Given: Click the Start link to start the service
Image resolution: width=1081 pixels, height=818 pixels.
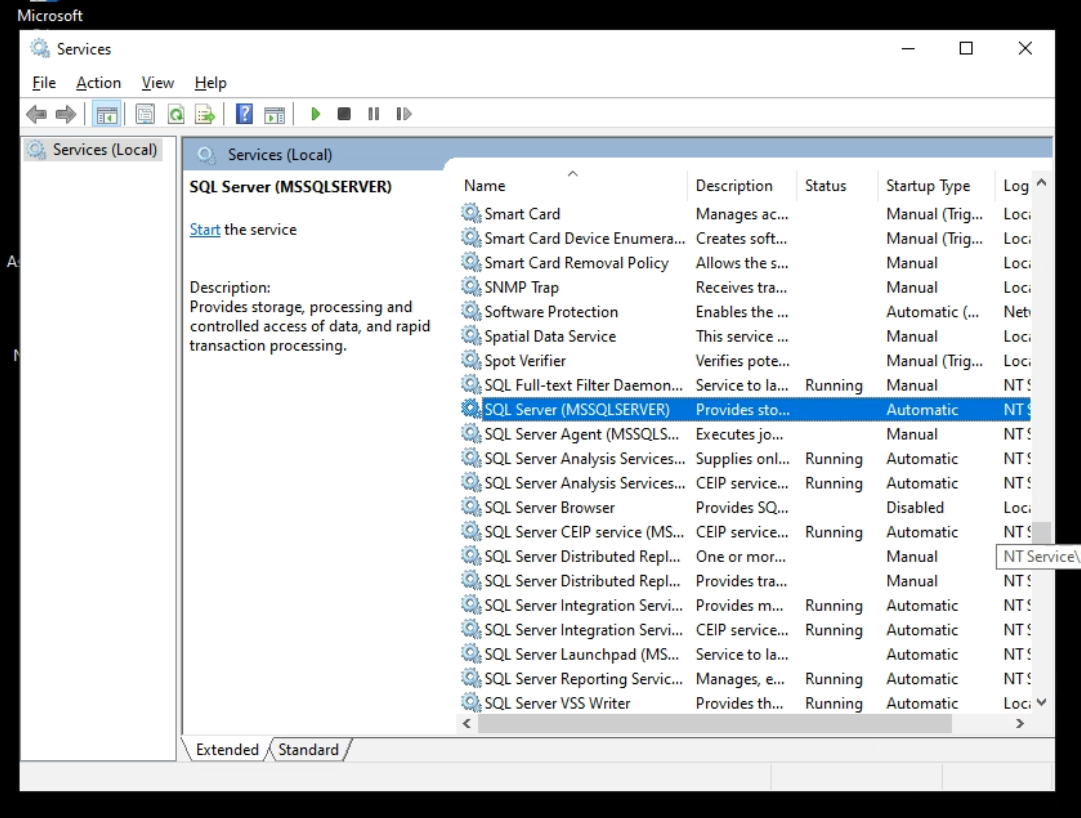Looking at the screenshot, I should coord(205,229).
